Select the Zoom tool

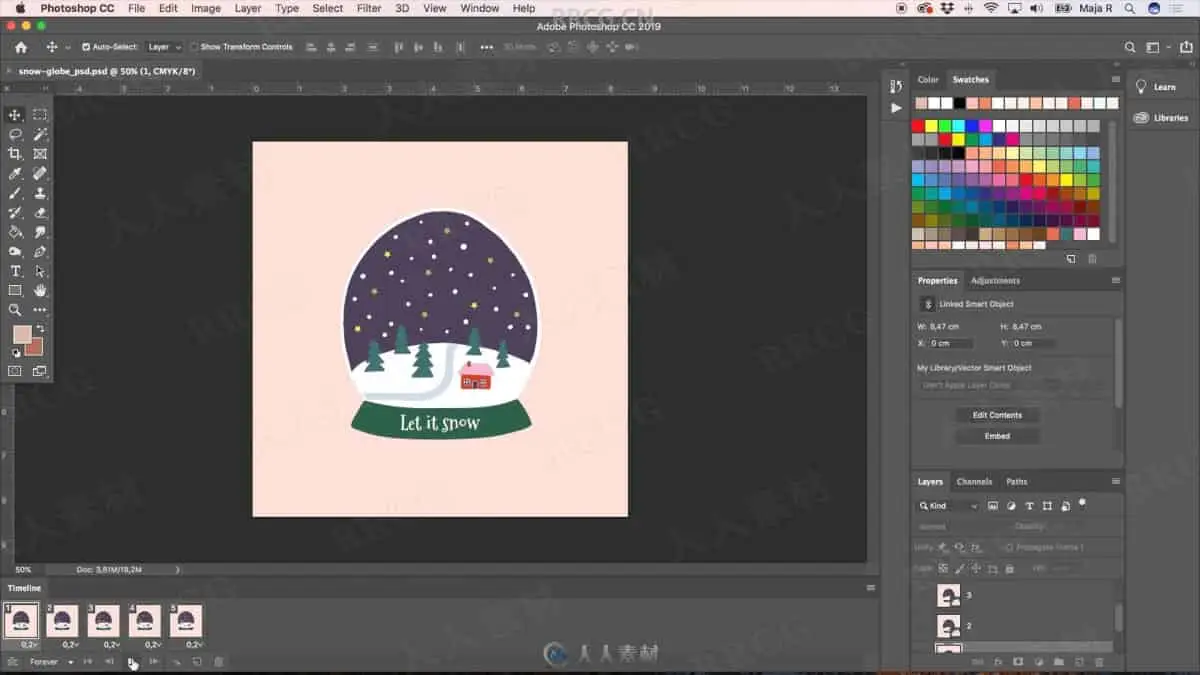coord(16,310)
